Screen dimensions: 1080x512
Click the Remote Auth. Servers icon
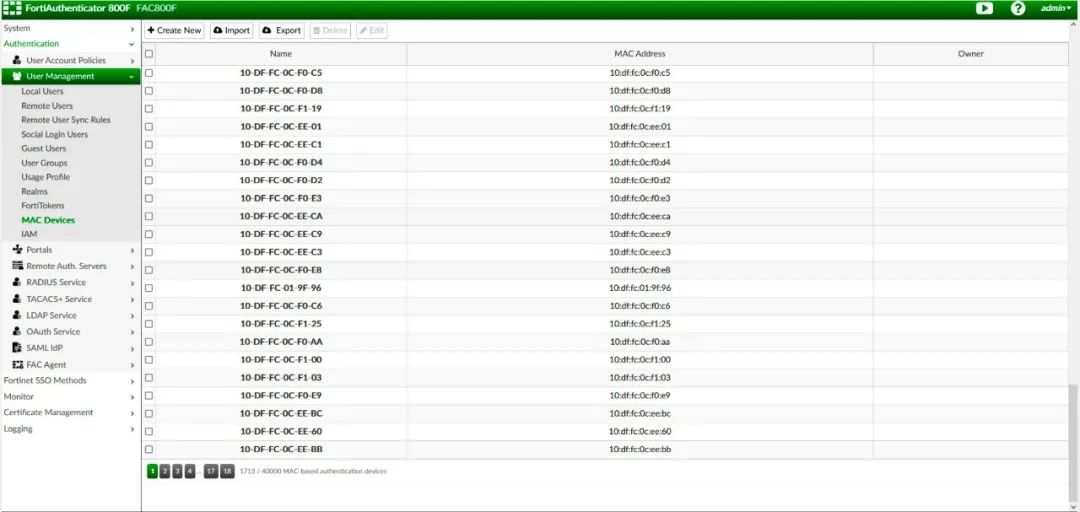17,266
